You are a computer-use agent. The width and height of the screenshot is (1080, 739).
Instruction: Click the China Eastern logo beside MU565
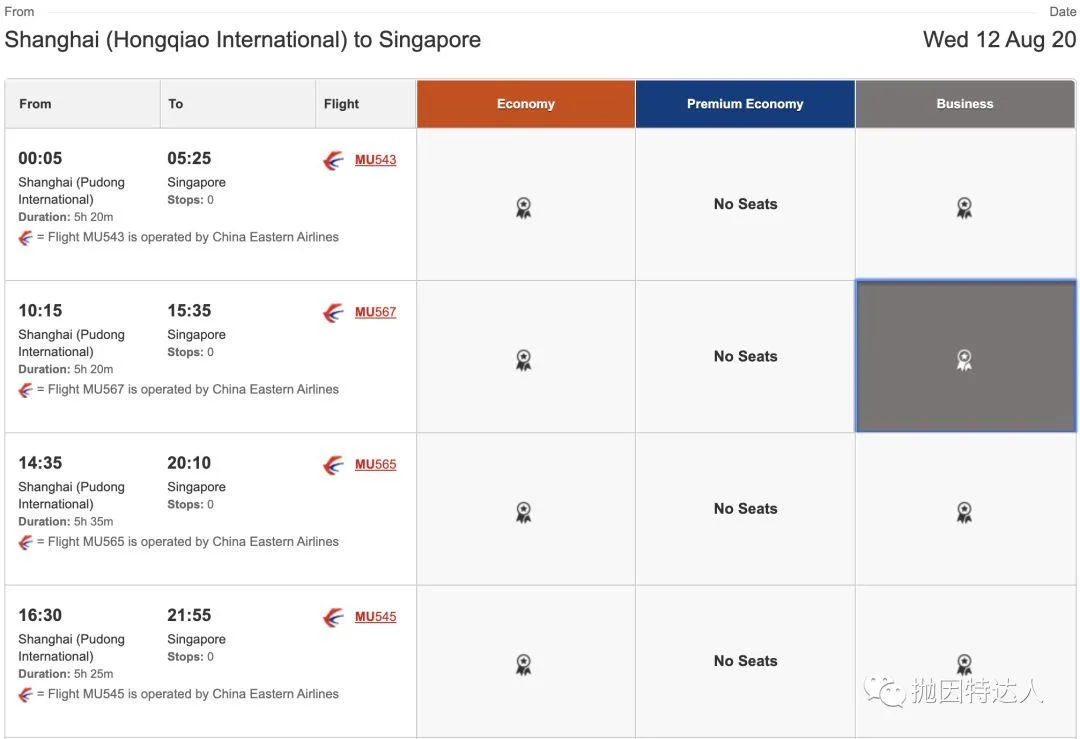pyautogui.click(x=333, y=463)
